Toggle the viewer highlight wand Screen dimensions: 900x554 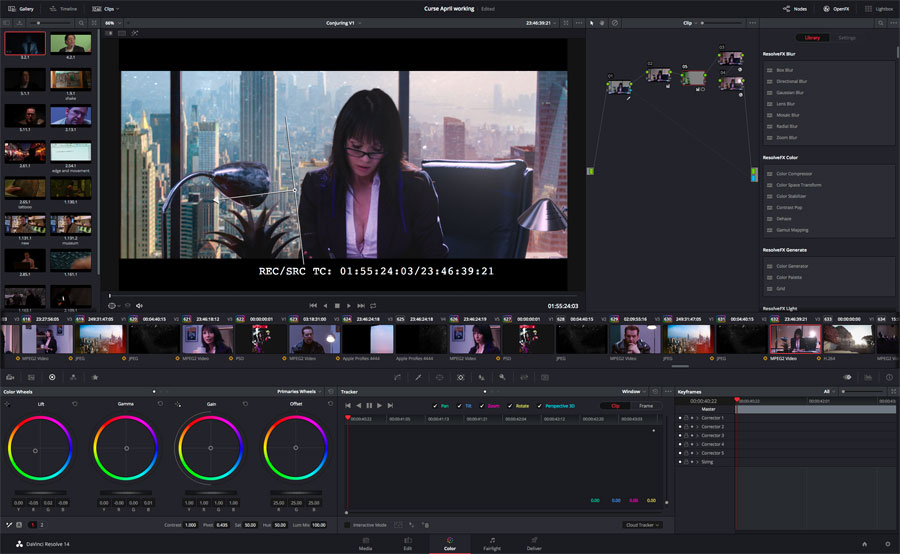(135, 33)
